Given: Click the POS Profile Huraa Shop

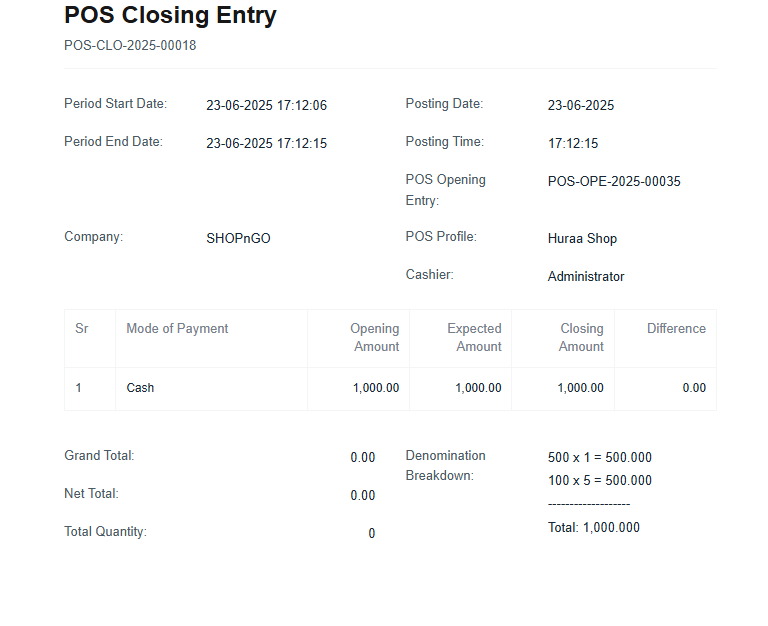Looking at the screenshot, I should pyautogui.click(x=582, y=239).
